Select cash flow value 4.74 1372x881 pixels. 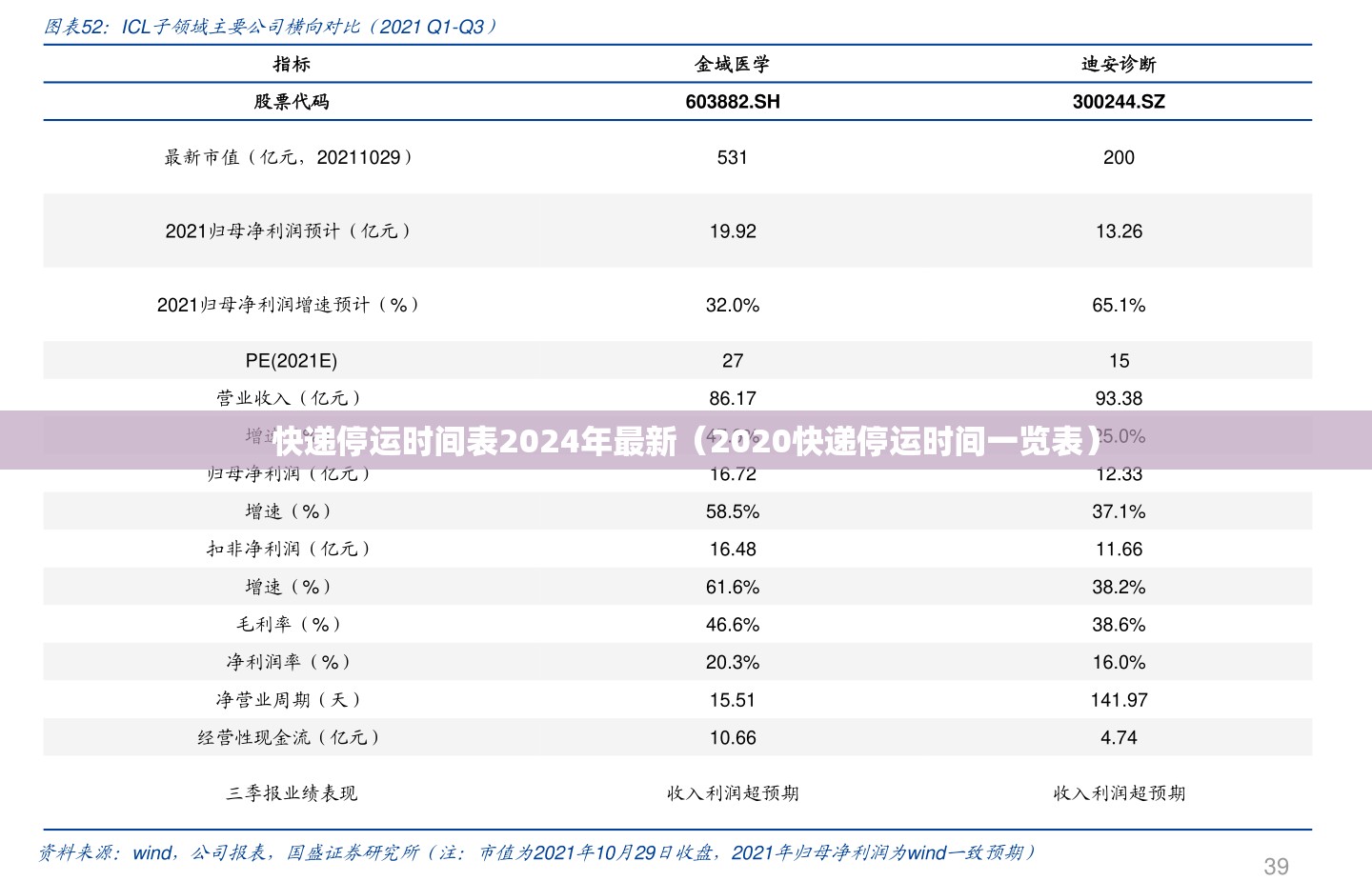[x=1119, y=737]
